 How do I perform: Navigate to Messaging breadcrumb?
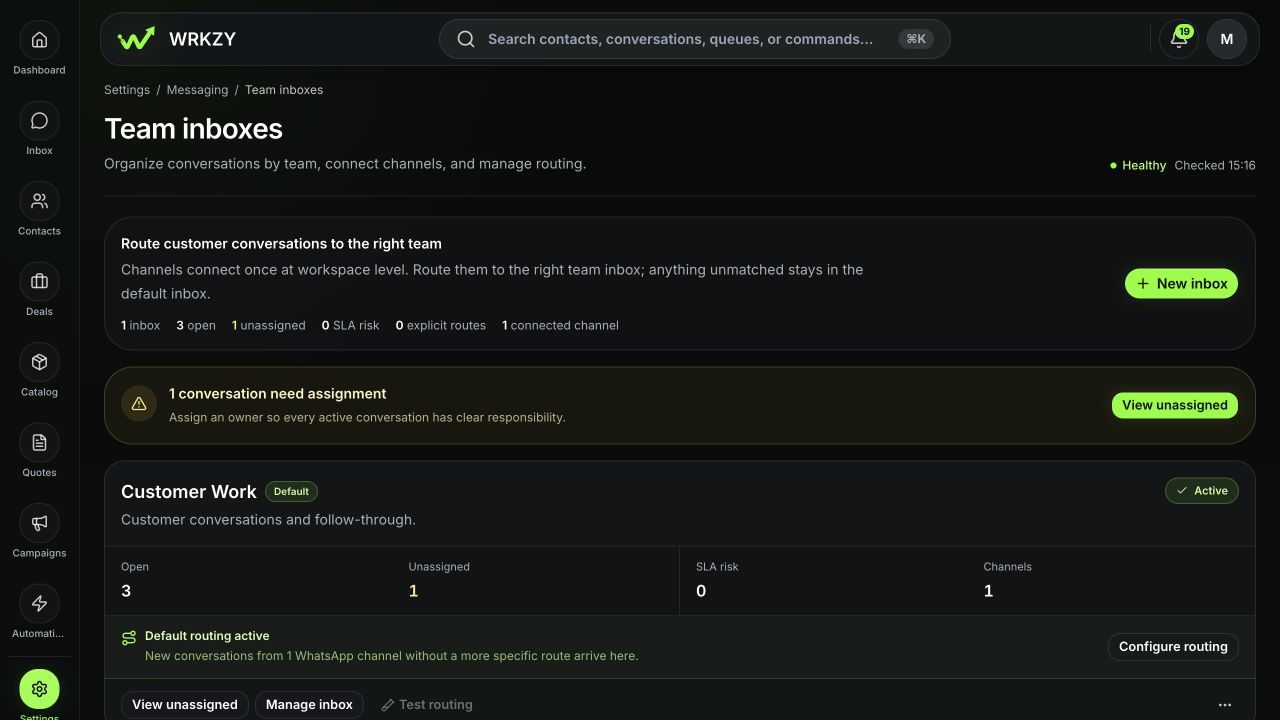click(x=197, y=90)
